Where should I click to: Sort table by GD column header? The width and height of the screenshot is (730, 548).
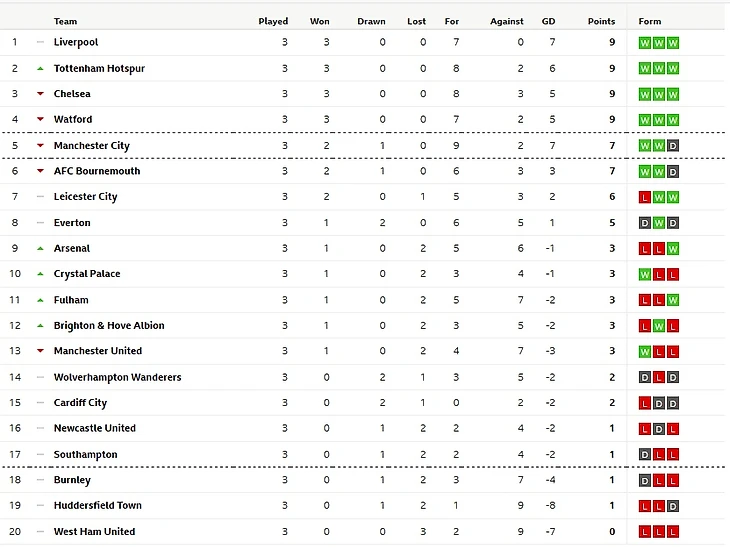[548, 21]
